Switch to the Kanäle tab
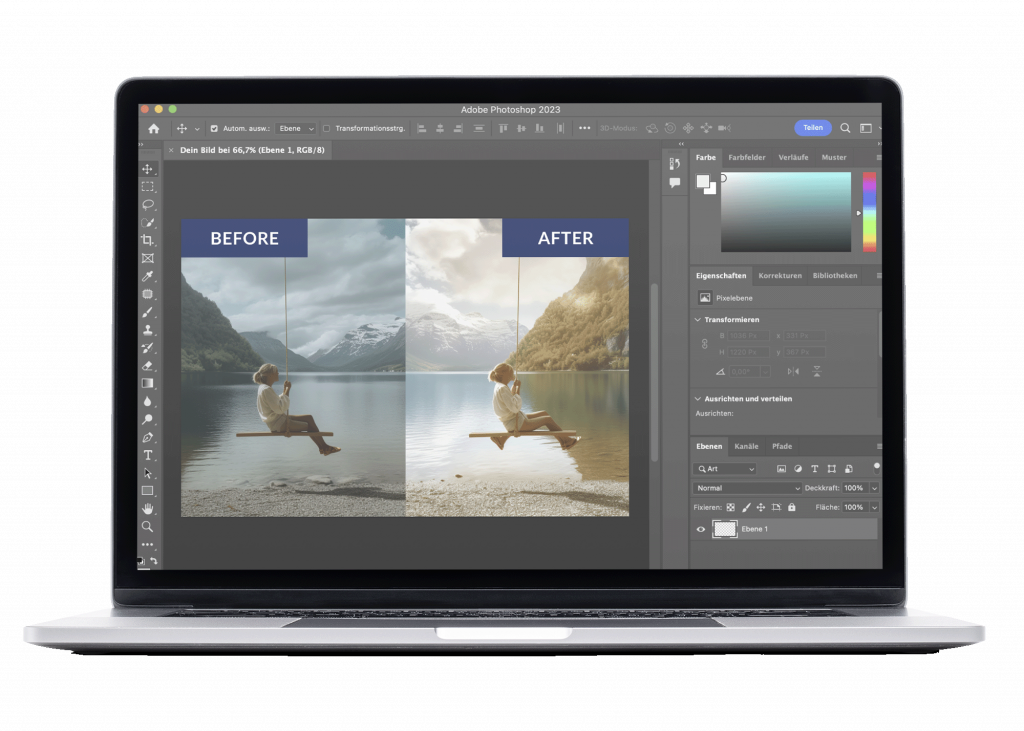The height and width of the screenshot is (731, 1024). (746, 446)
